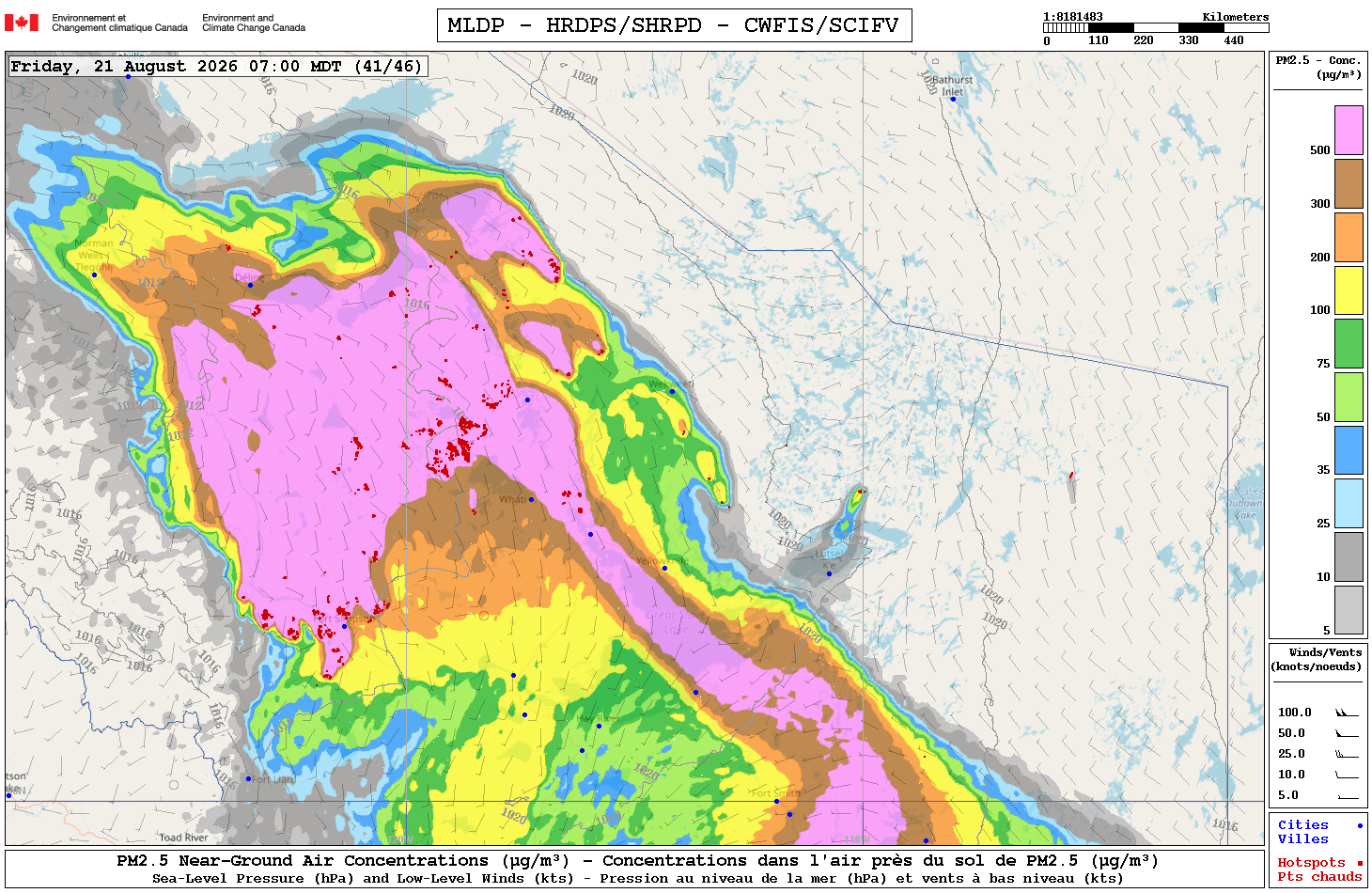Click Environment and Climate Change Canada text
This screenshot has width=1372, height=893.
pos(254,23)
